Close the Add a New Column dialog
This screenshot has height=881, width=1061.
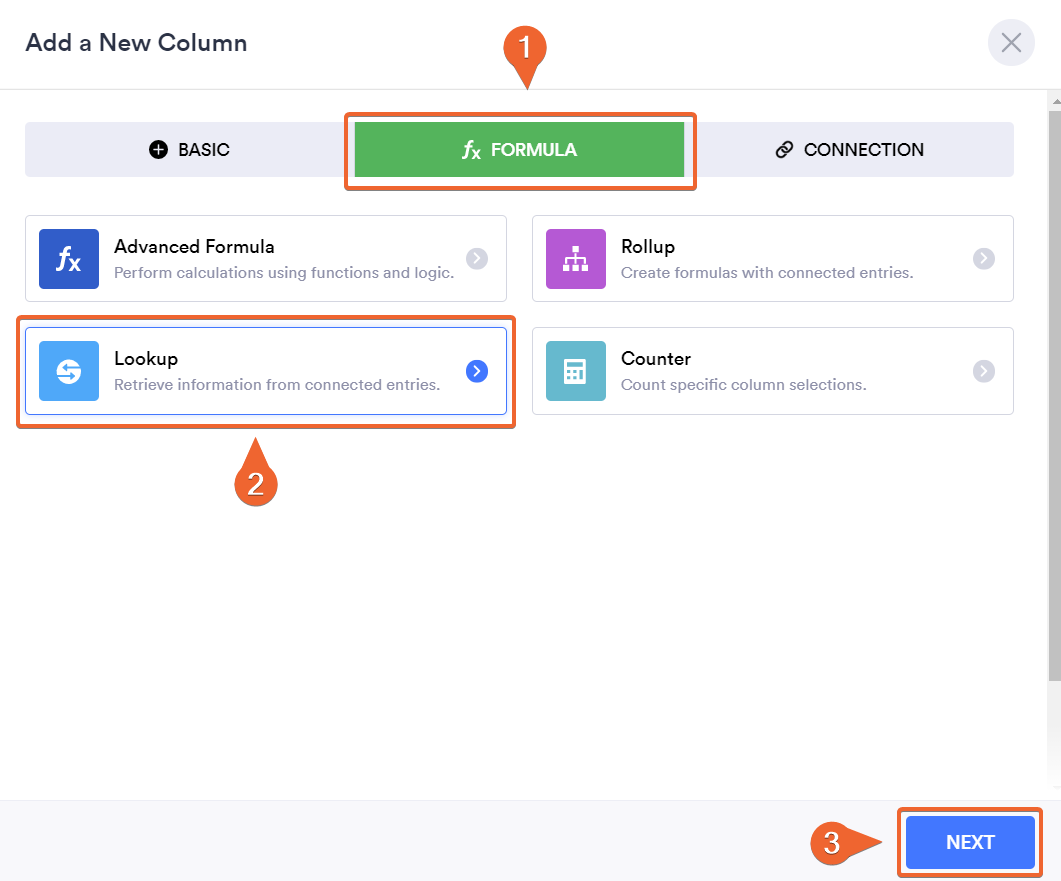(1011, 43)
